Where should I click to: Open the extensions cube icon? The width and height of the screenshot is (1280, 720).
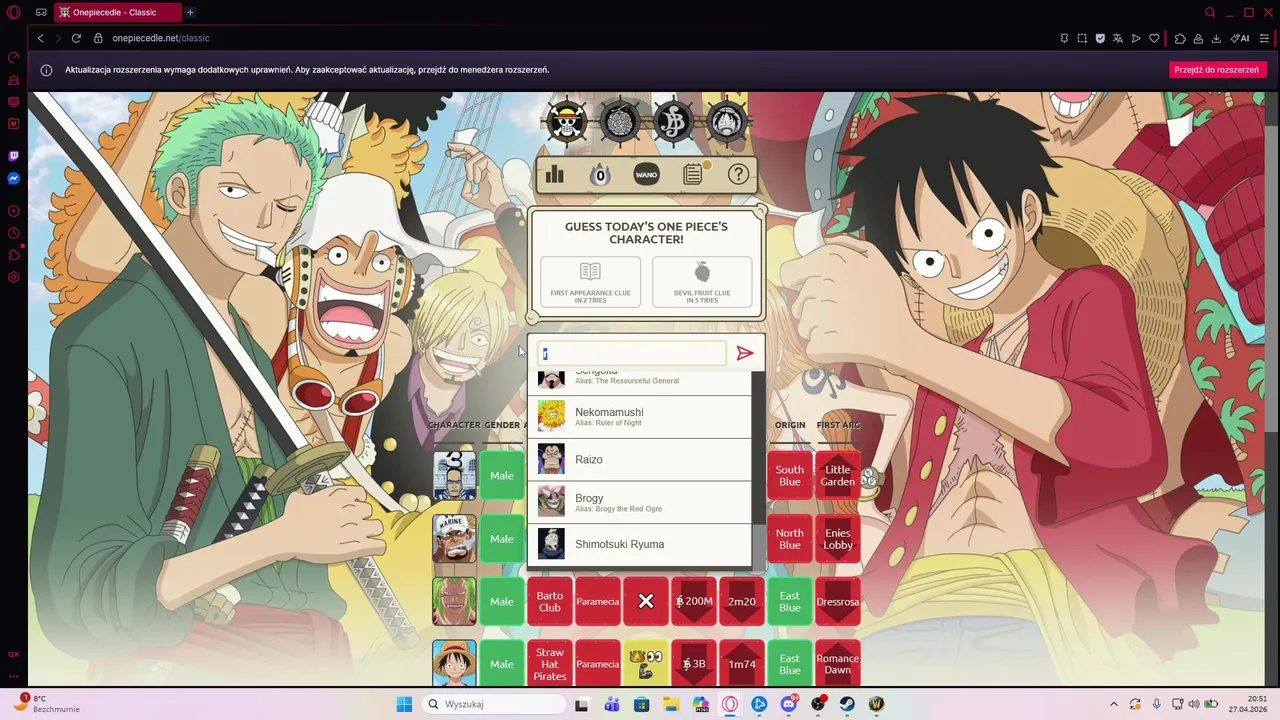(1180, 38)
